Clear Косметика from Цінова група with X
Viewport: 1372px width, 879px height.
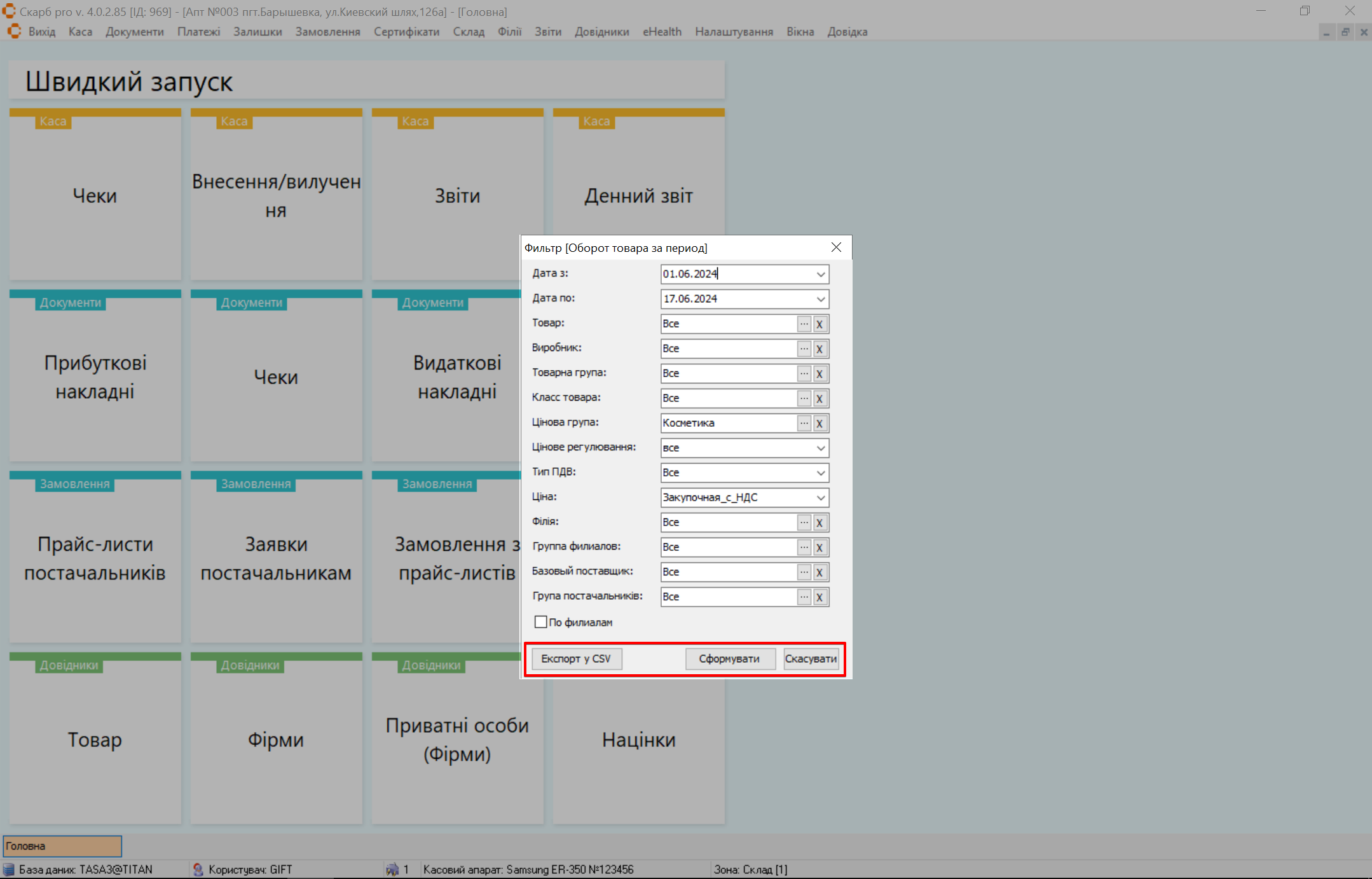tap(820, 423)
